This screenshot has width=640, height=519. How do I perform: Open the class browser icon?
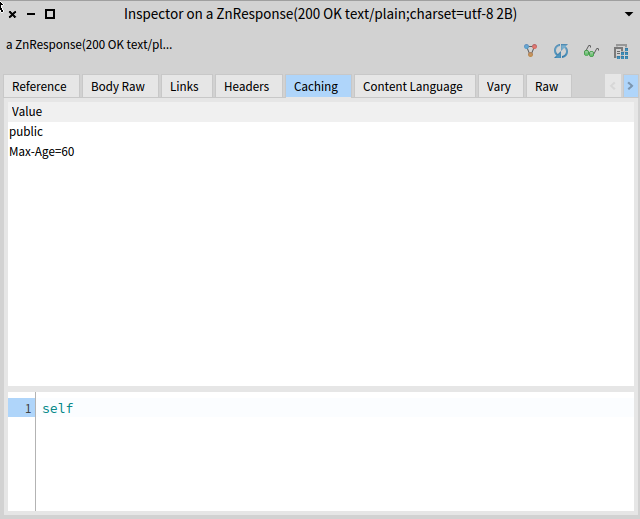(621, 52)
